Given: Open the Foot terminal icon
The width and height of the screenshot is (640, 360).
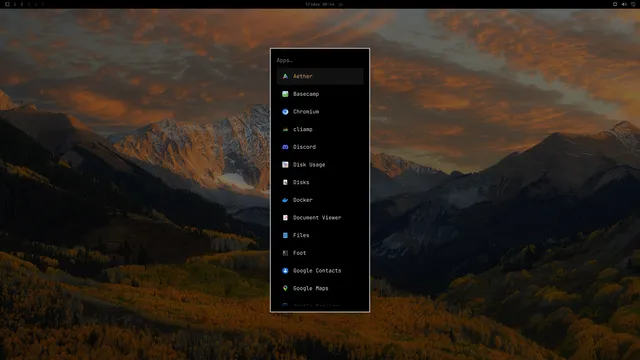Looking at the screenshot, I should coord(285,253).
